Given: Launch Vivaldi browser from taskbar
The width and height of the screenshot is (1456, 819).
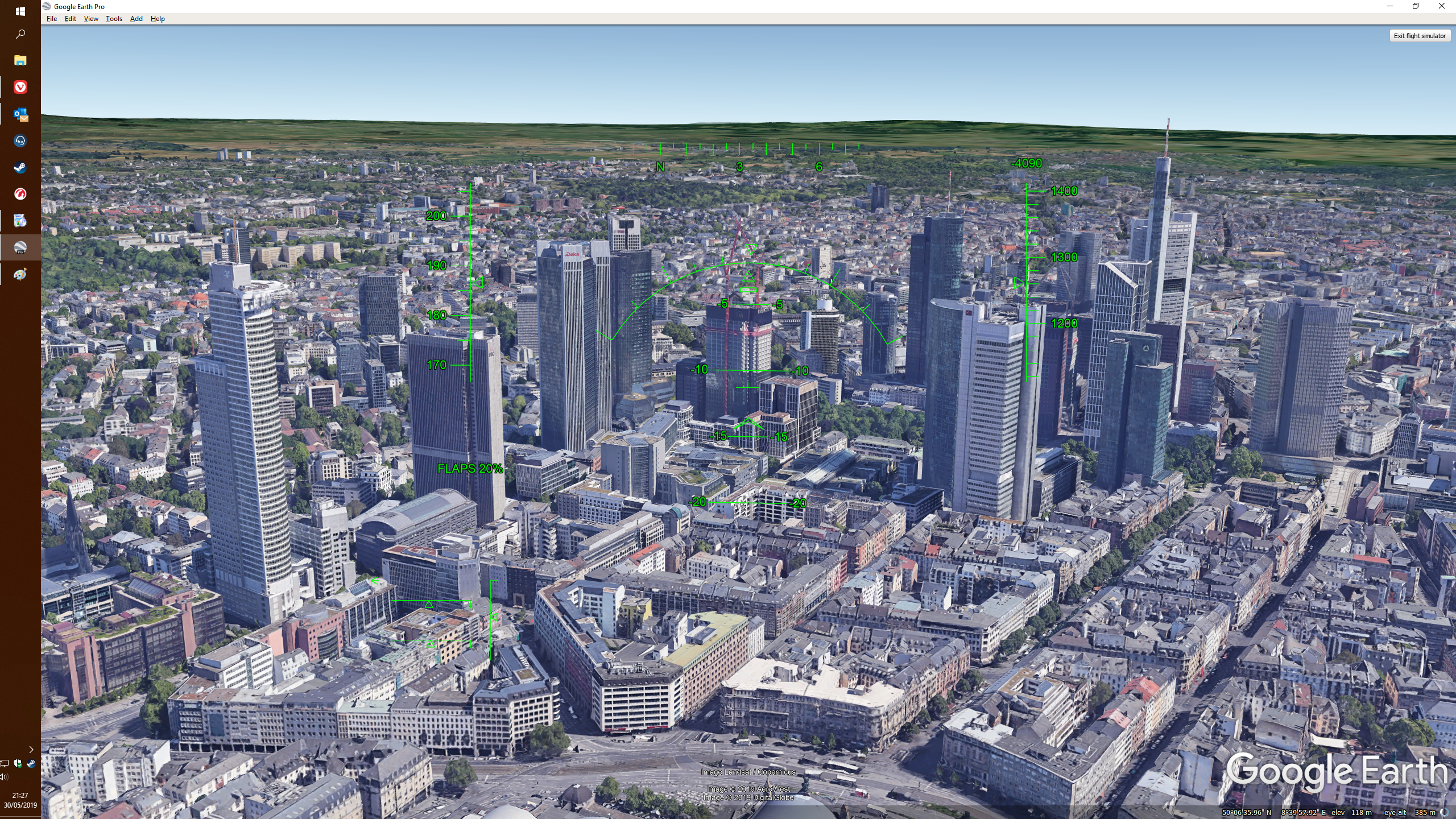Looking at the screenshot, I should (20, 87).
